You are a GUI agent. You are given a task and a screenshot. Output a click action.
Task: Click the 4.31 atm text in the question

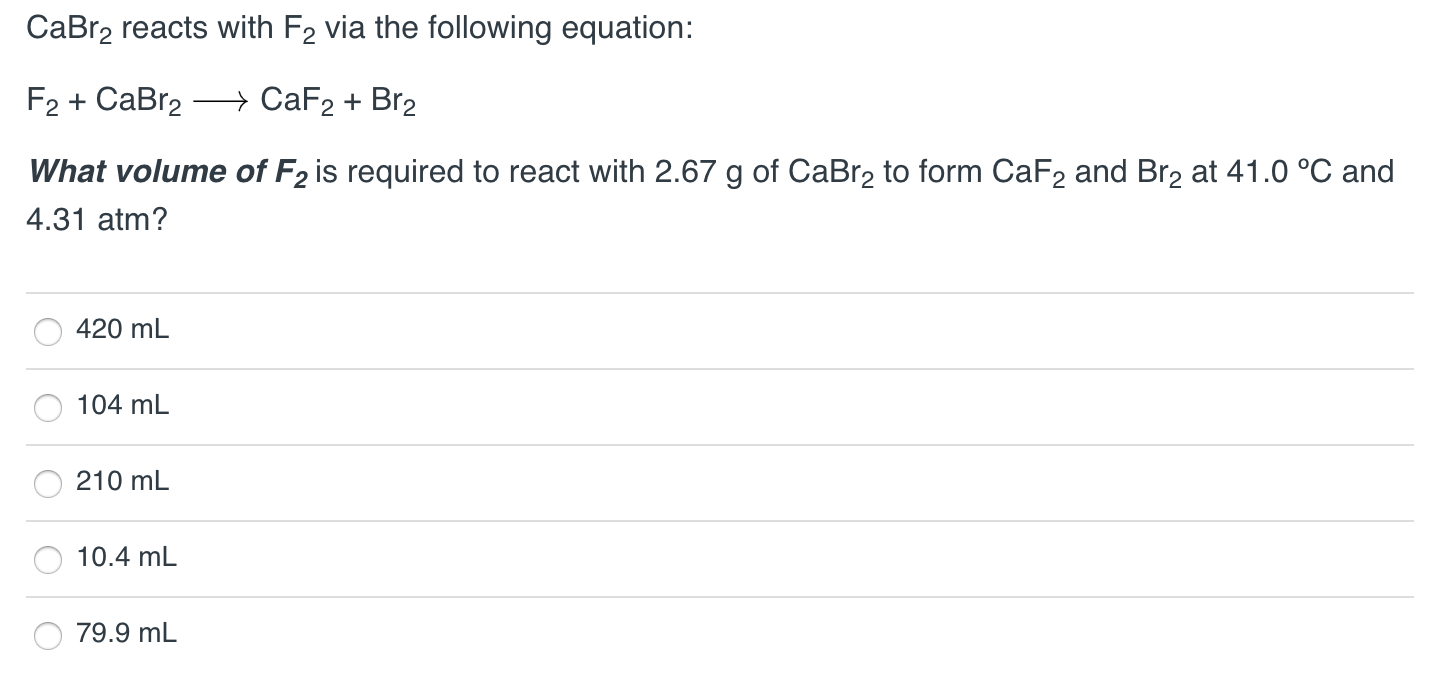click(97, 219)
